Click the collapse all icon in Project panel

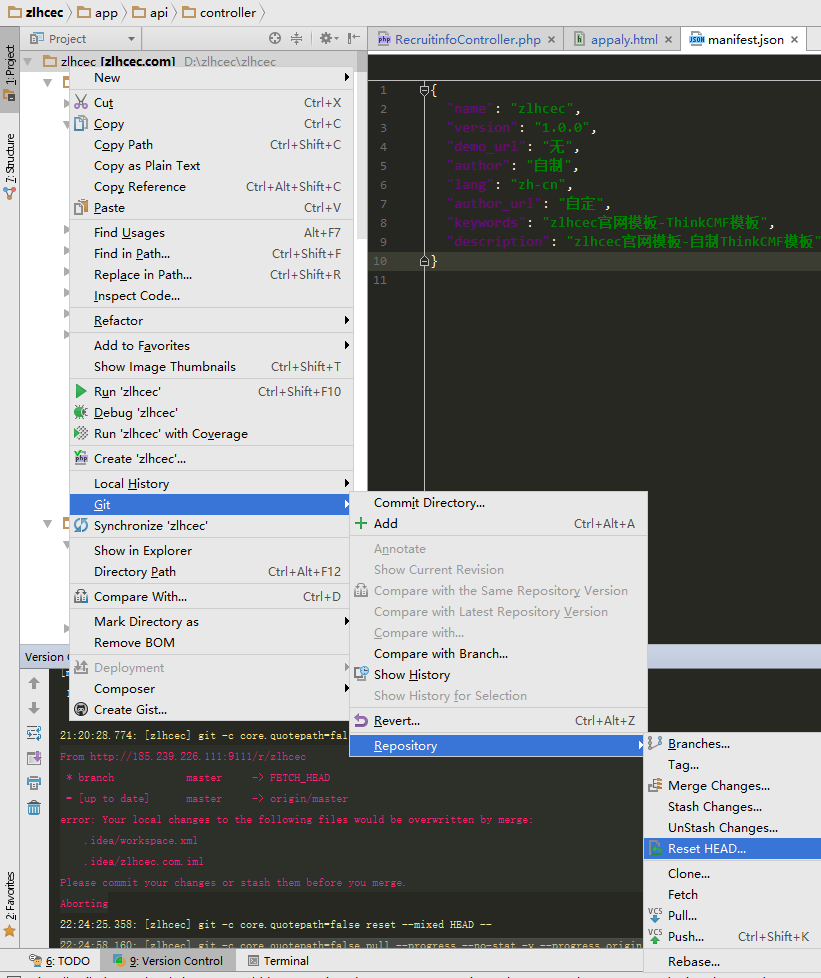point(296,39)
